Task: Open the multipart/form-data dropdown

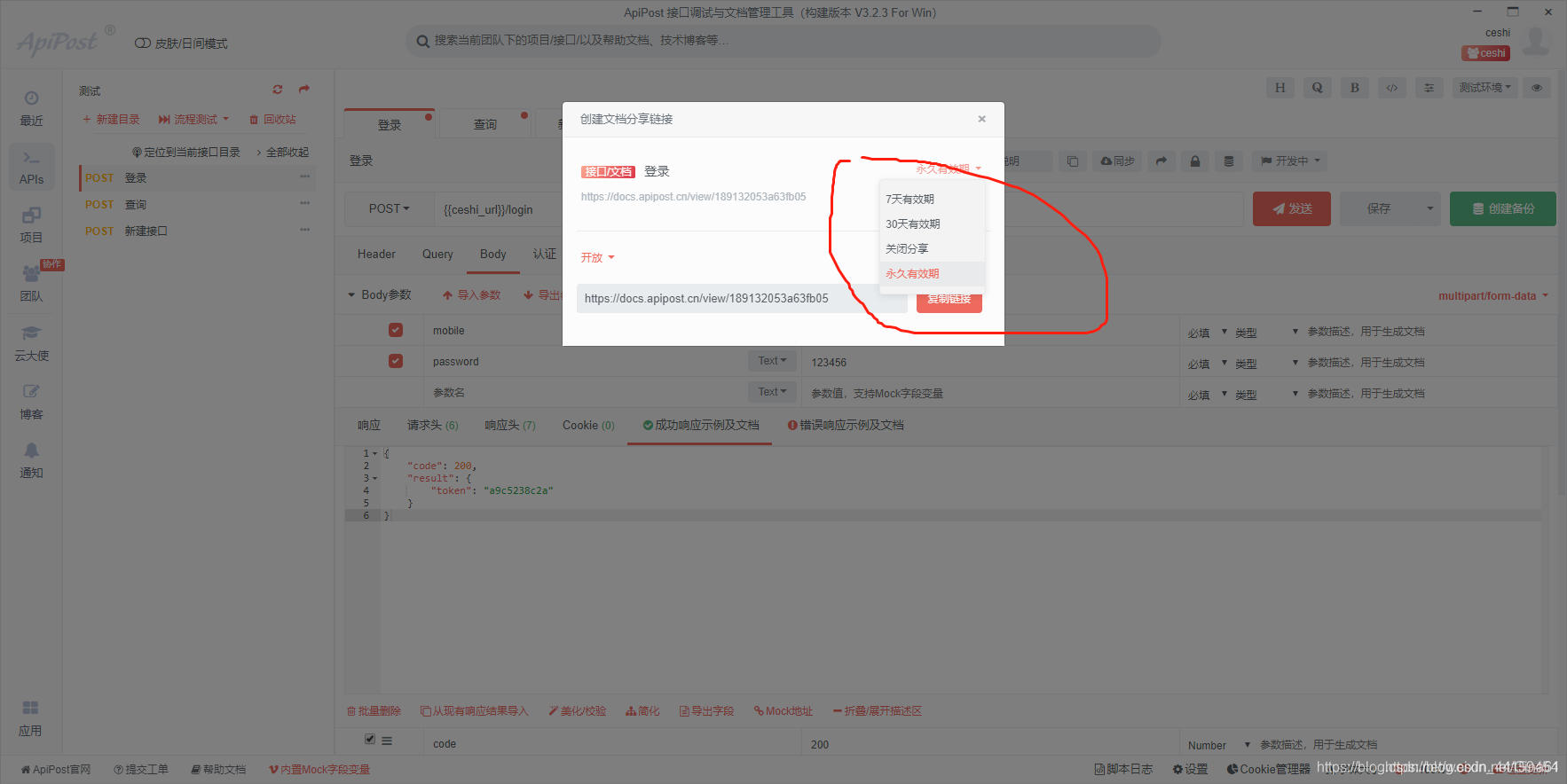Action: 1492,296
